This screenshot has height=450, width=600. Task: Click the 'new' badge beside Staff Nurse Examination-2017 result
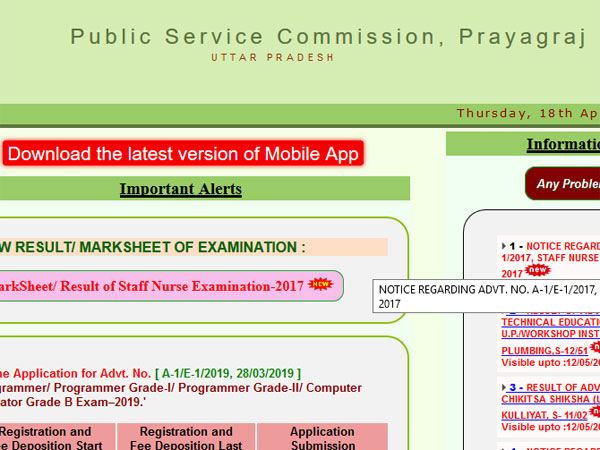320,285
